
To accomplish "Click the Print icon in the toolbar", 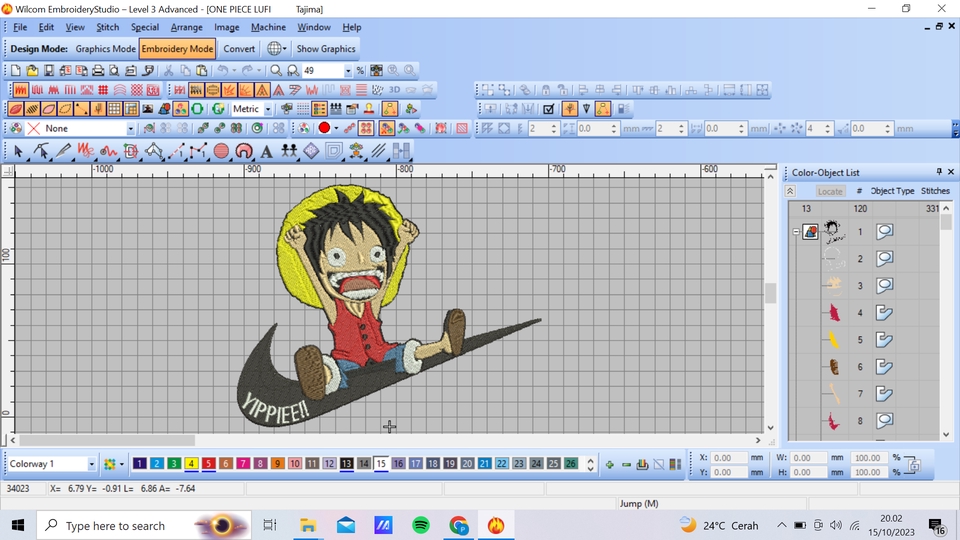I will point(98,70).
